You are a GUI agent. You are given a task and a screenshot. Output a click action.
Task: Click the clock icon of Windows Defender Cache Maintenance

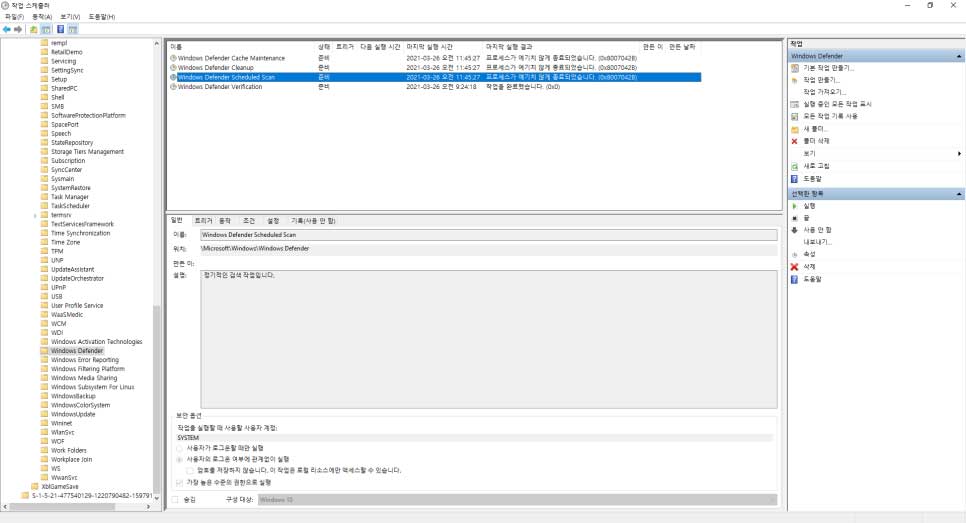(x=173, y=58)
